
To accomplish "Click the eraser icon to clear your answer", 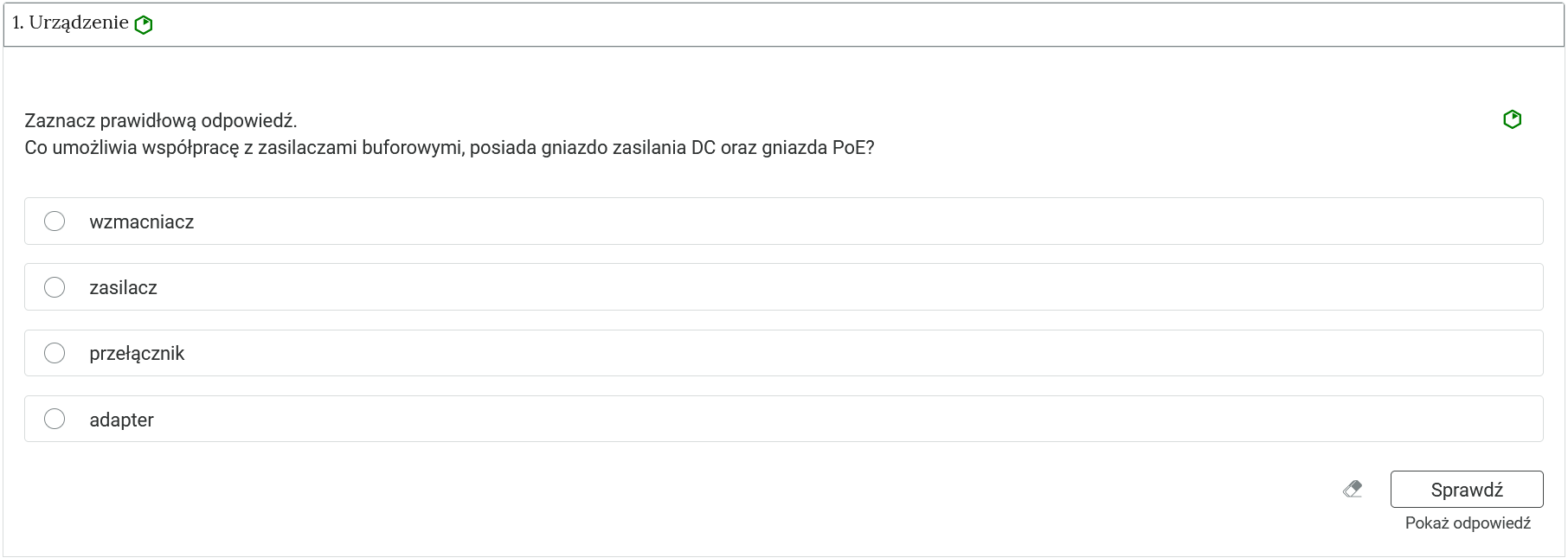I will click(1353, 489).
